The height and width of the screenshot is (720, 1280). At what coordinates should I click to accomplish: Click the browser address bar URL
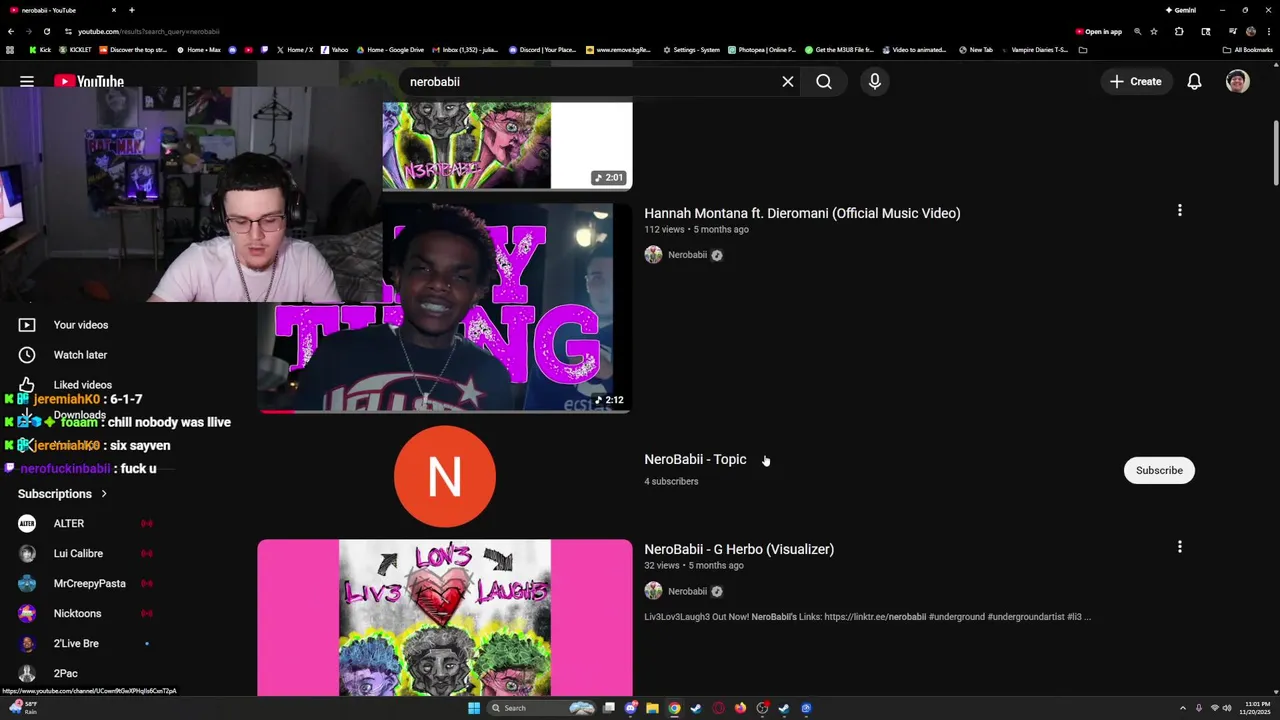point(148,31)
